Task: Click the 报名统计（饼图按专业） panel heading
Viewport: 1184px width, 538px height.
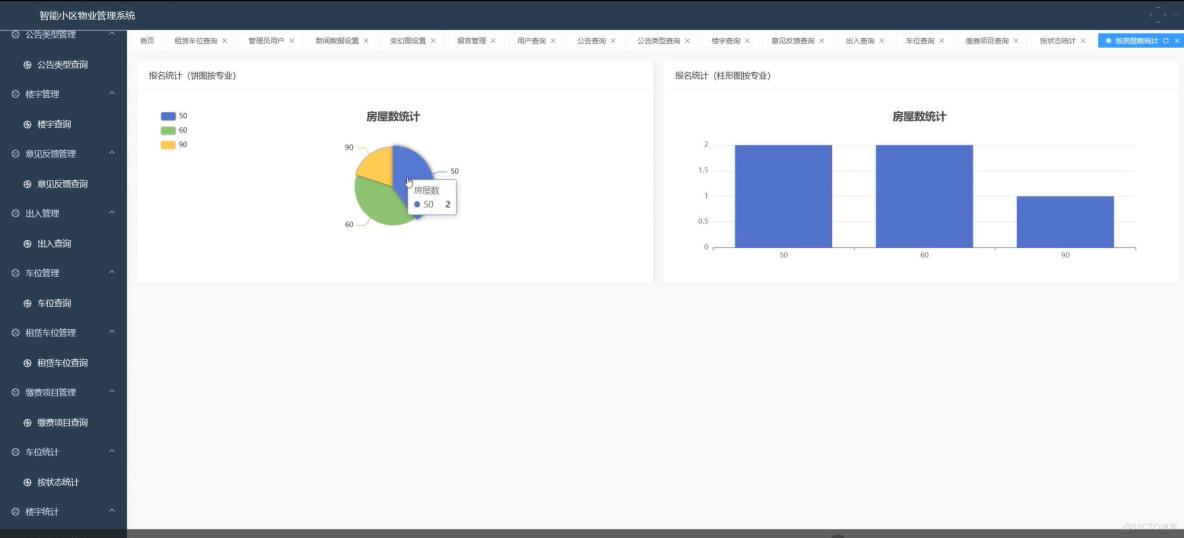Action: point(194,76)
